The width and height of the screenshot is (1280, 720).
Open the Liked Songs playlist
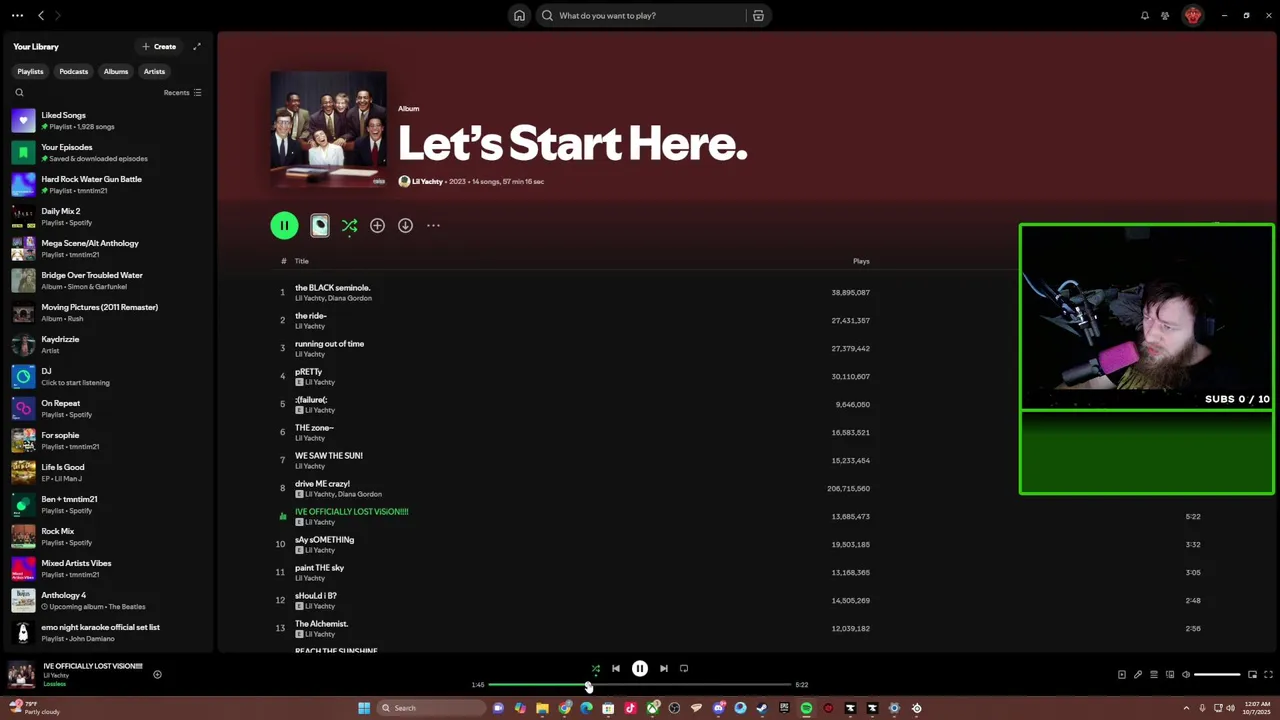click(106, 120)
